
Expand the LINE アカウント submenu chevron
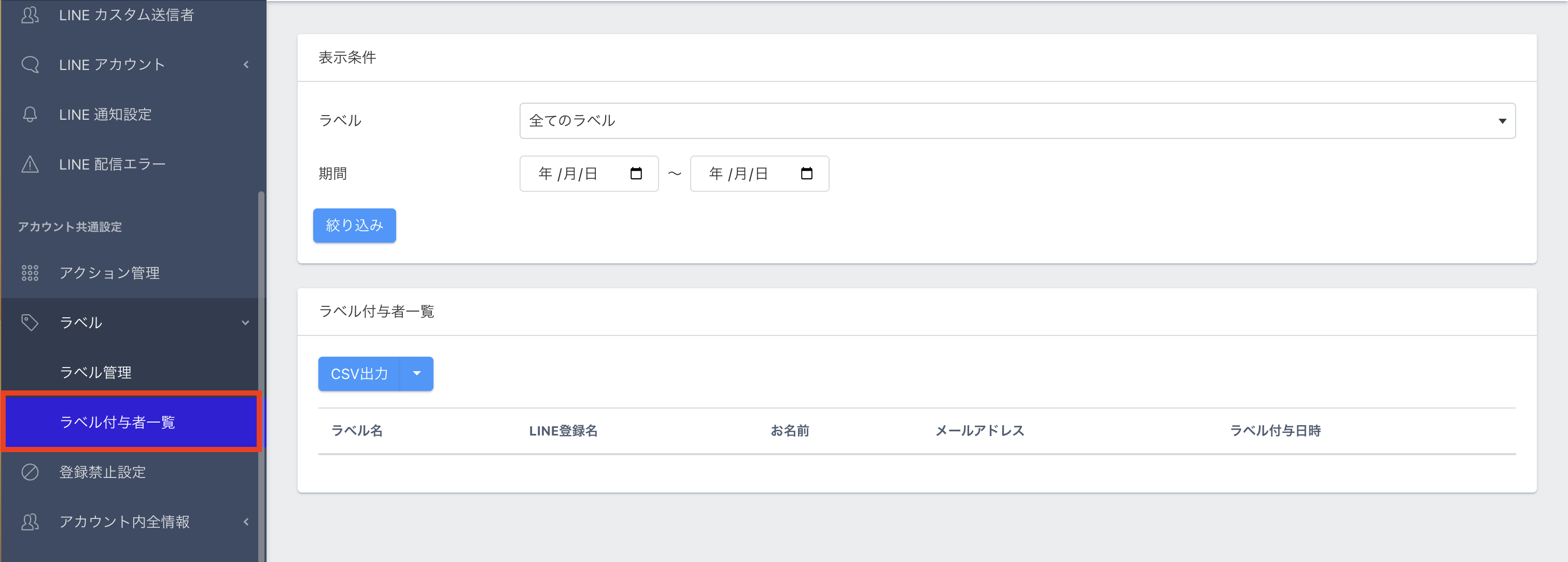coord(246,64)
